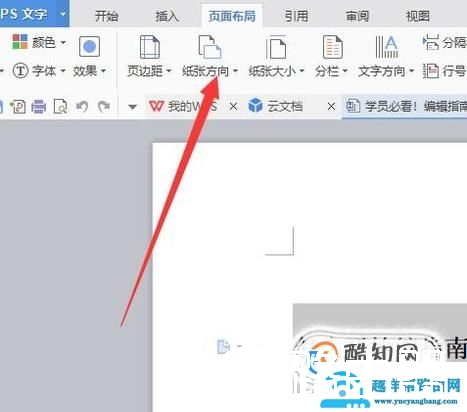The width and height of the screenshot is (467, 412).
Task: Open the 纸张方向 dropdown
Action: (x=235, y=71)
